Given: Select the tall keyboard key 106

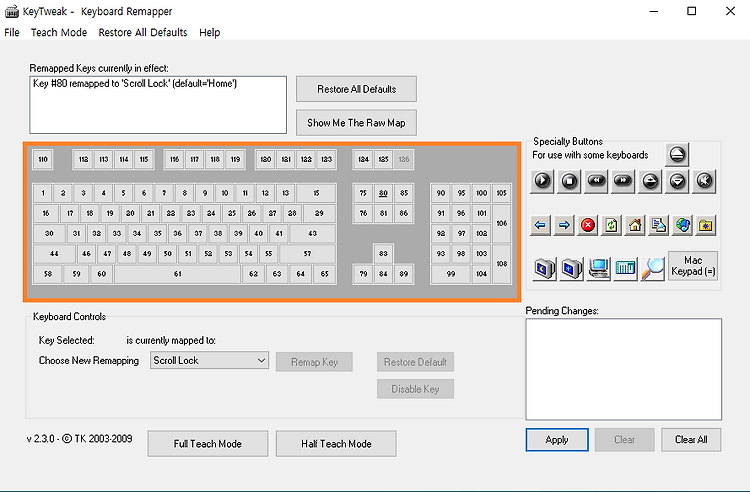Looking at the screenshot, I should click(501, 223).
